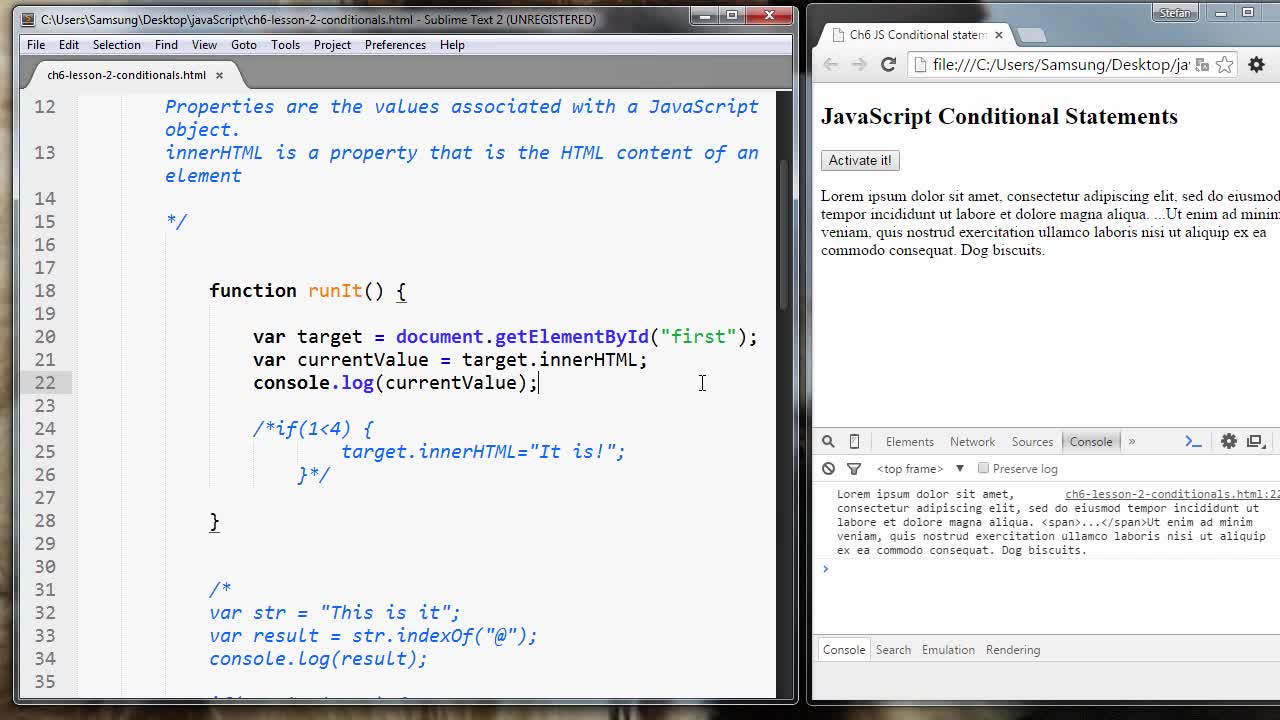1280x720 pixels.
Task: Click the commented if(1<4) on line 24
Action: tap(314, 429)
